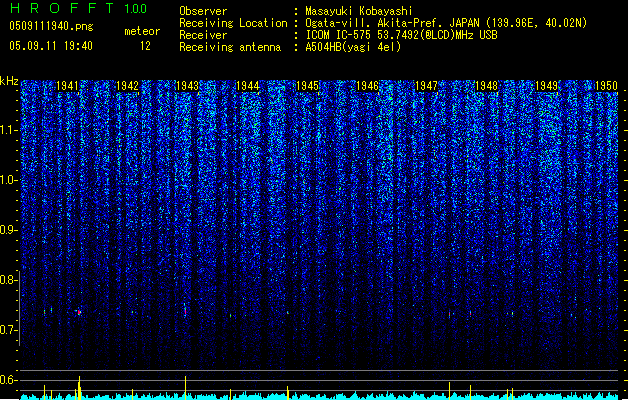This screenshot has width=629, height=400.
Task: Click the 1949 time marker
Action: click(x=546, y=86)
